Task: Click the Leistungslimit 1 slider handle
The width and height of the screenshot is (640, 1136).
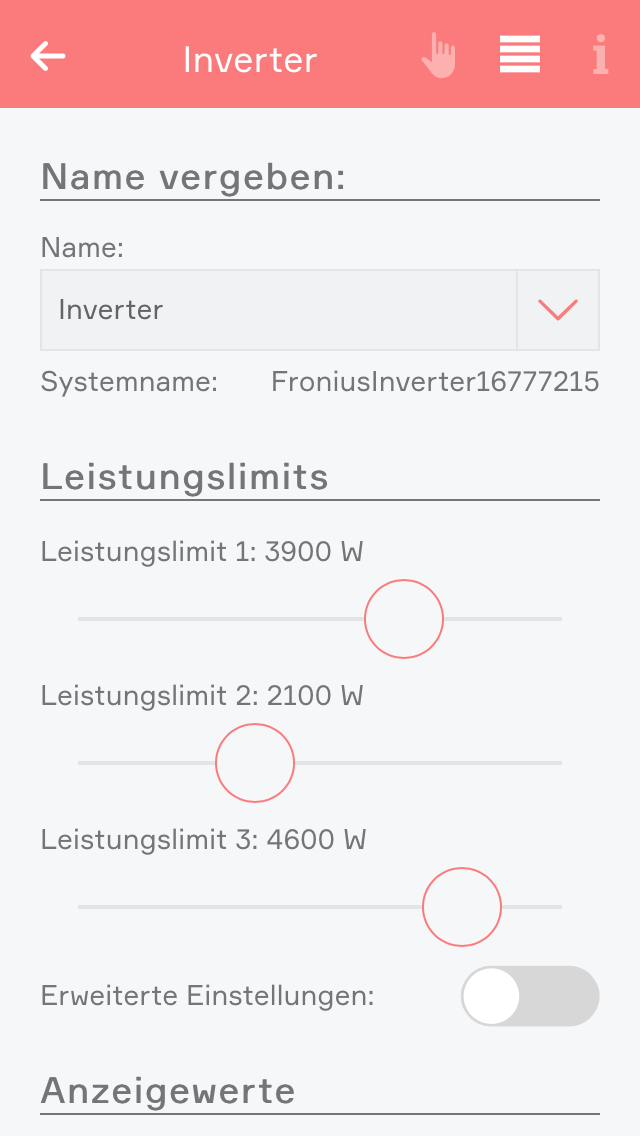Action: click(404, 619)
